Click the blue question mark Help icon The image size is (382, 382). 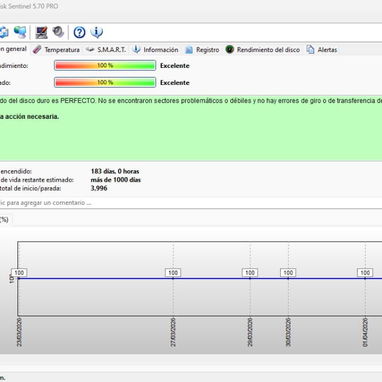[79, 32]
